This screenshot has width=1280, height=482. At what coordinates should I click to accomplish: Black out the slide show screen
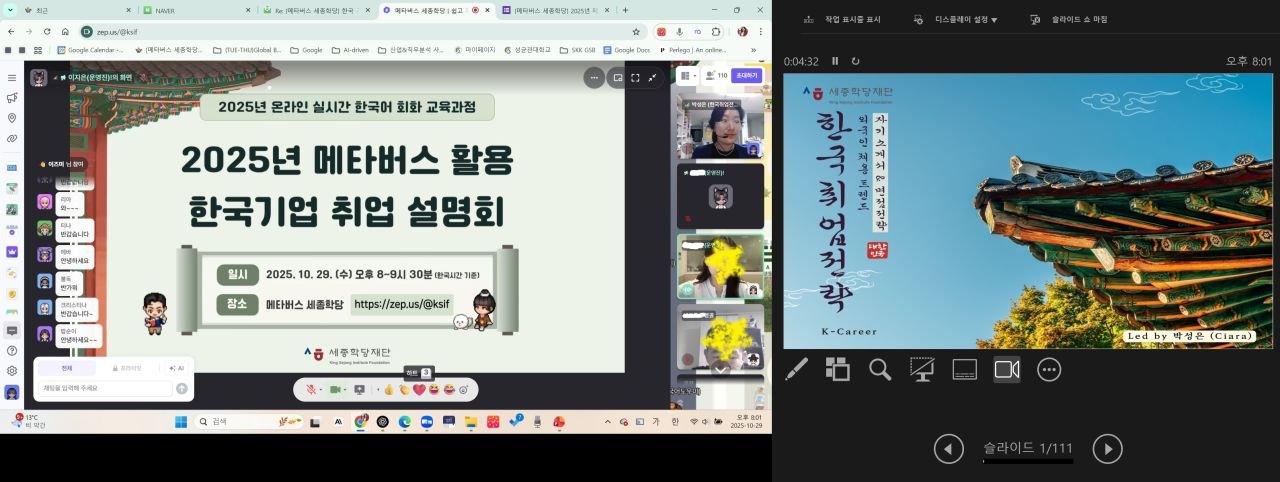point(922,370)
